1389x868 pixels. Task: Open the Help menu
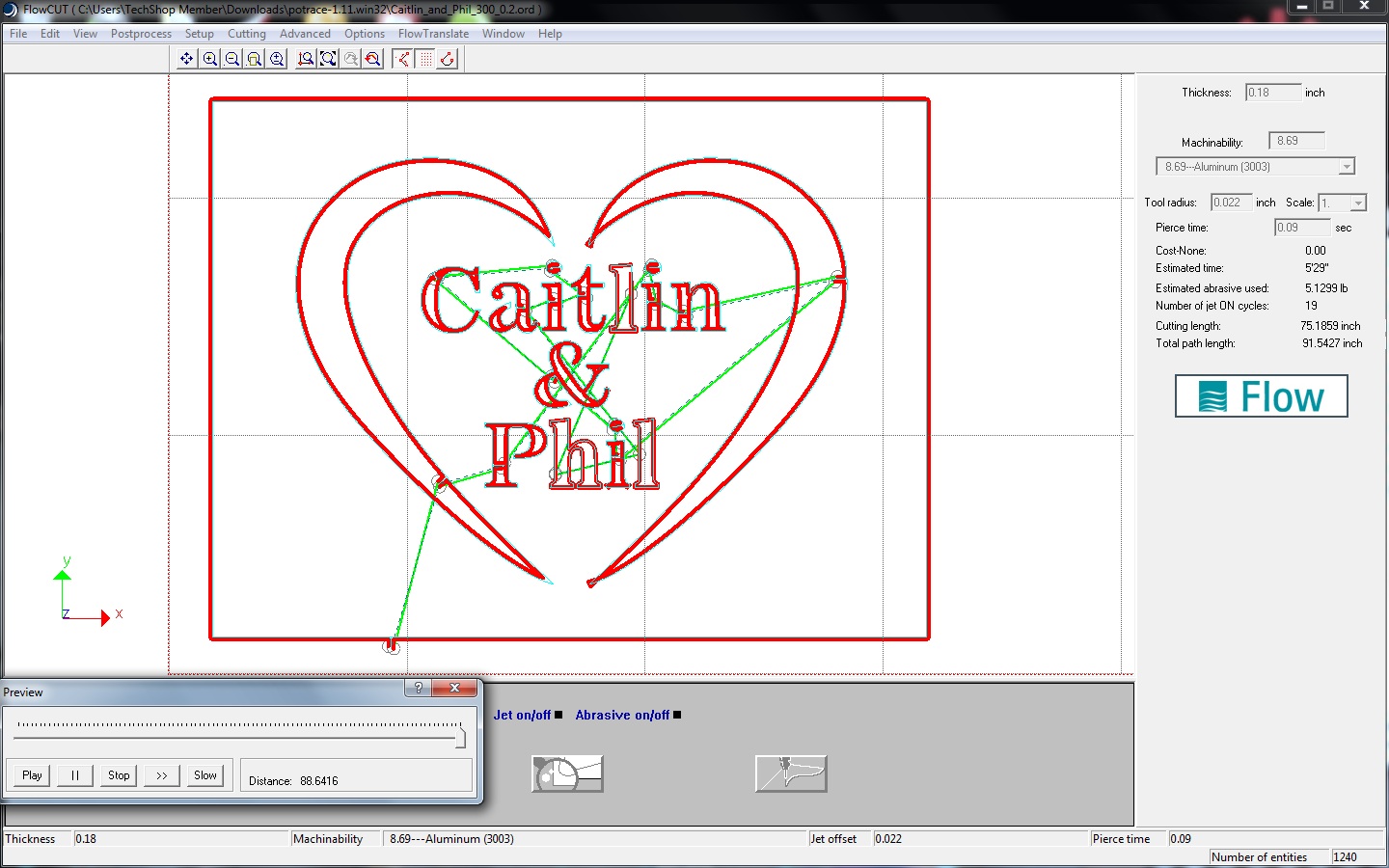pyautogui.click(x=550, y=34)
